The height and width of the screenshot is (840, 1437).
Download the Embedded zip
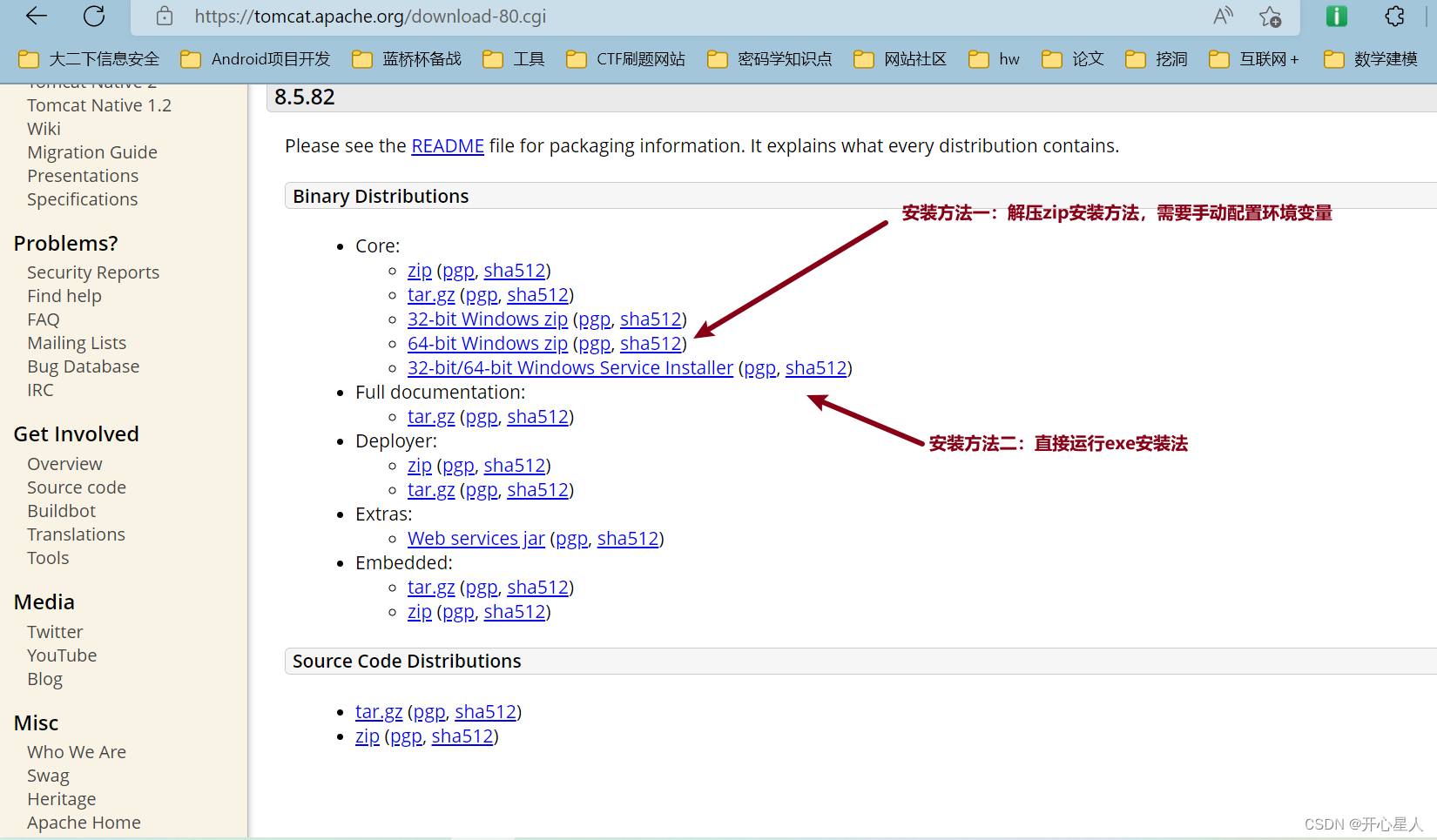(420, 612)
